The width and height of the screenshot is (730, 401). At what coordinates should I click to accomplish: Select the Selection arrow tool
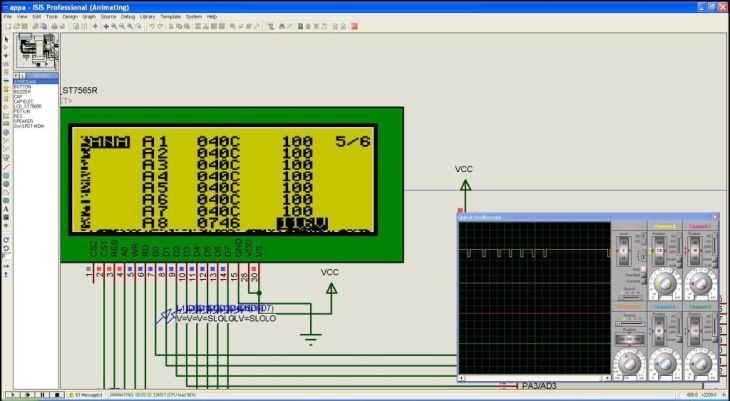click(x=6, y=40)
